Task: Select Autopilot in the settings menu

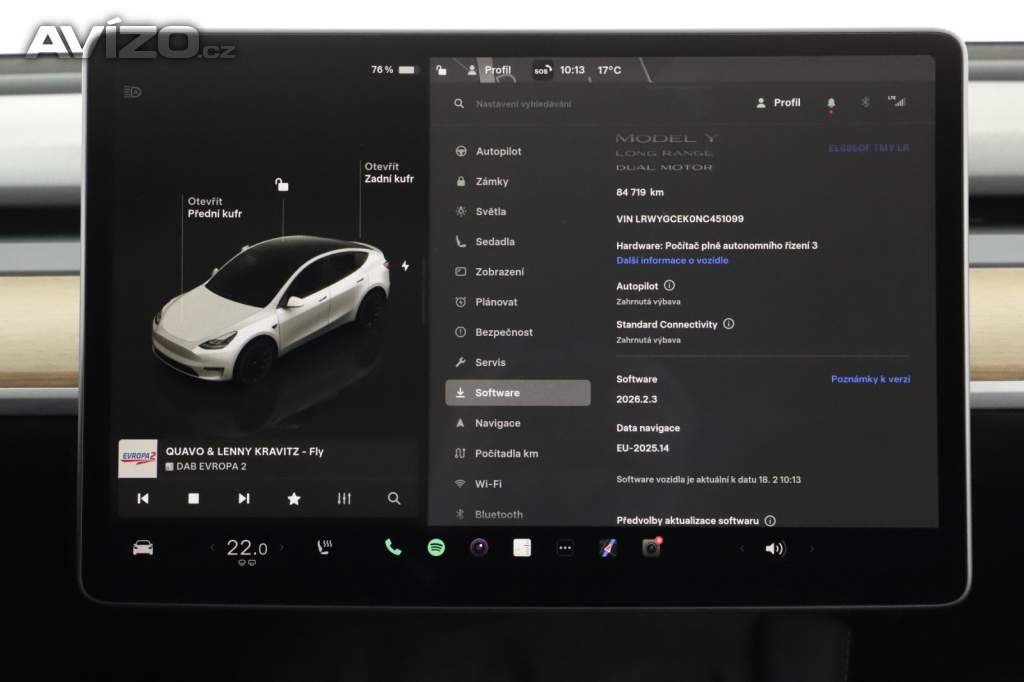Action: coord(498,152)
